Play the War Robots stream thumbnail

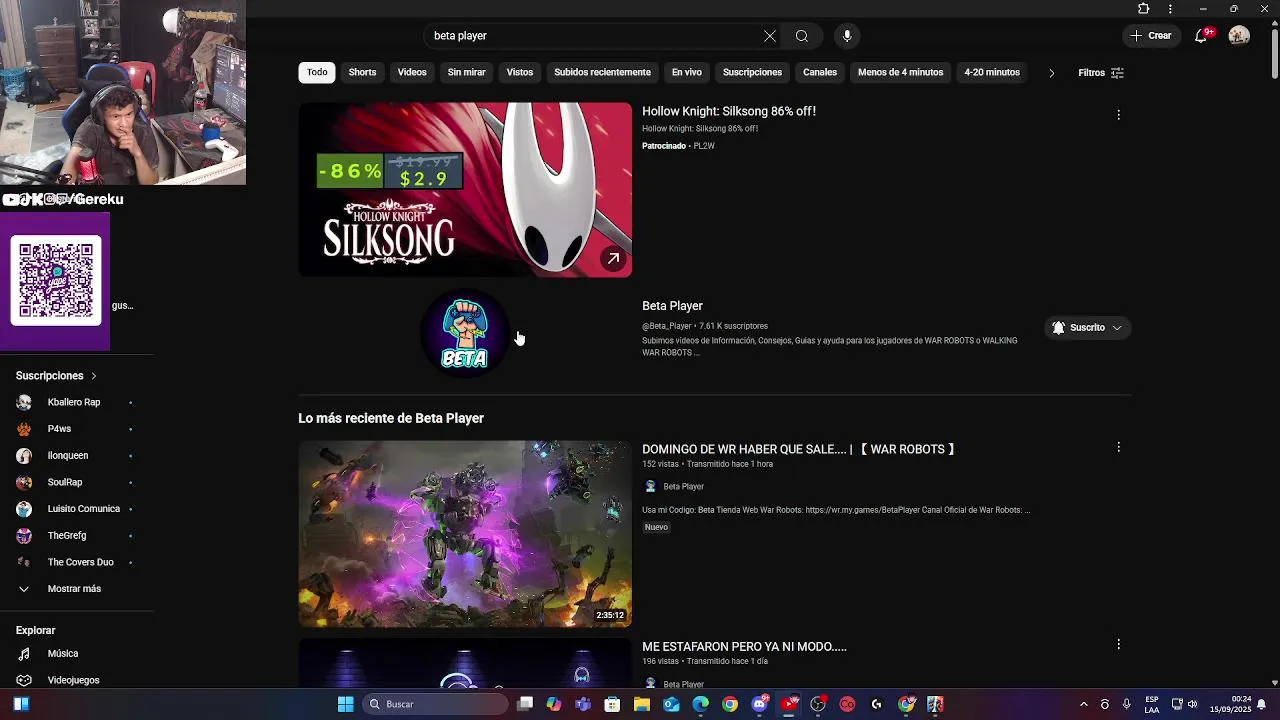[x=465, y=534]
